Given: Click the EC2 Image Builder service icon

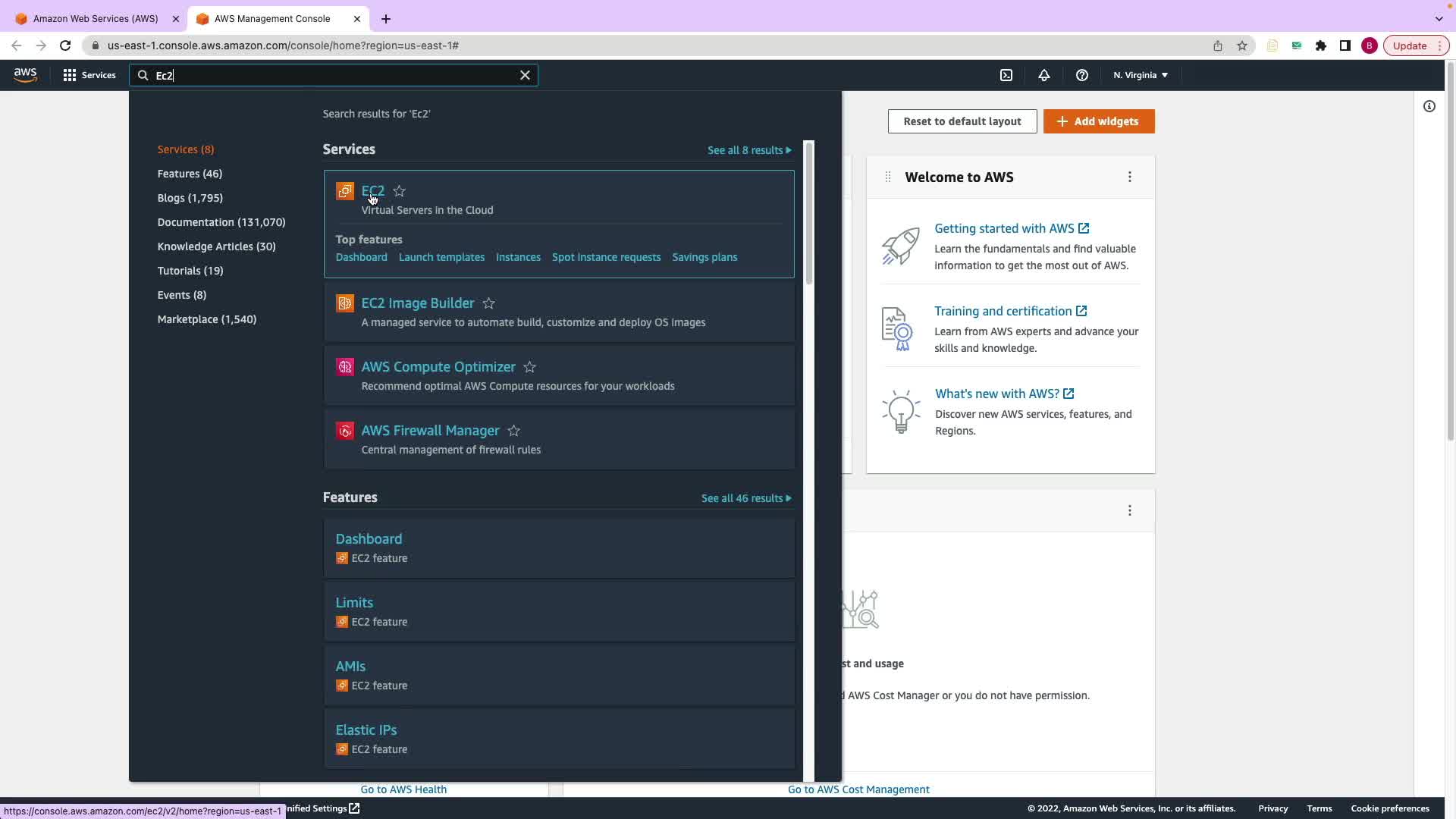Looking at the screenshot, I should pos(345,303).
